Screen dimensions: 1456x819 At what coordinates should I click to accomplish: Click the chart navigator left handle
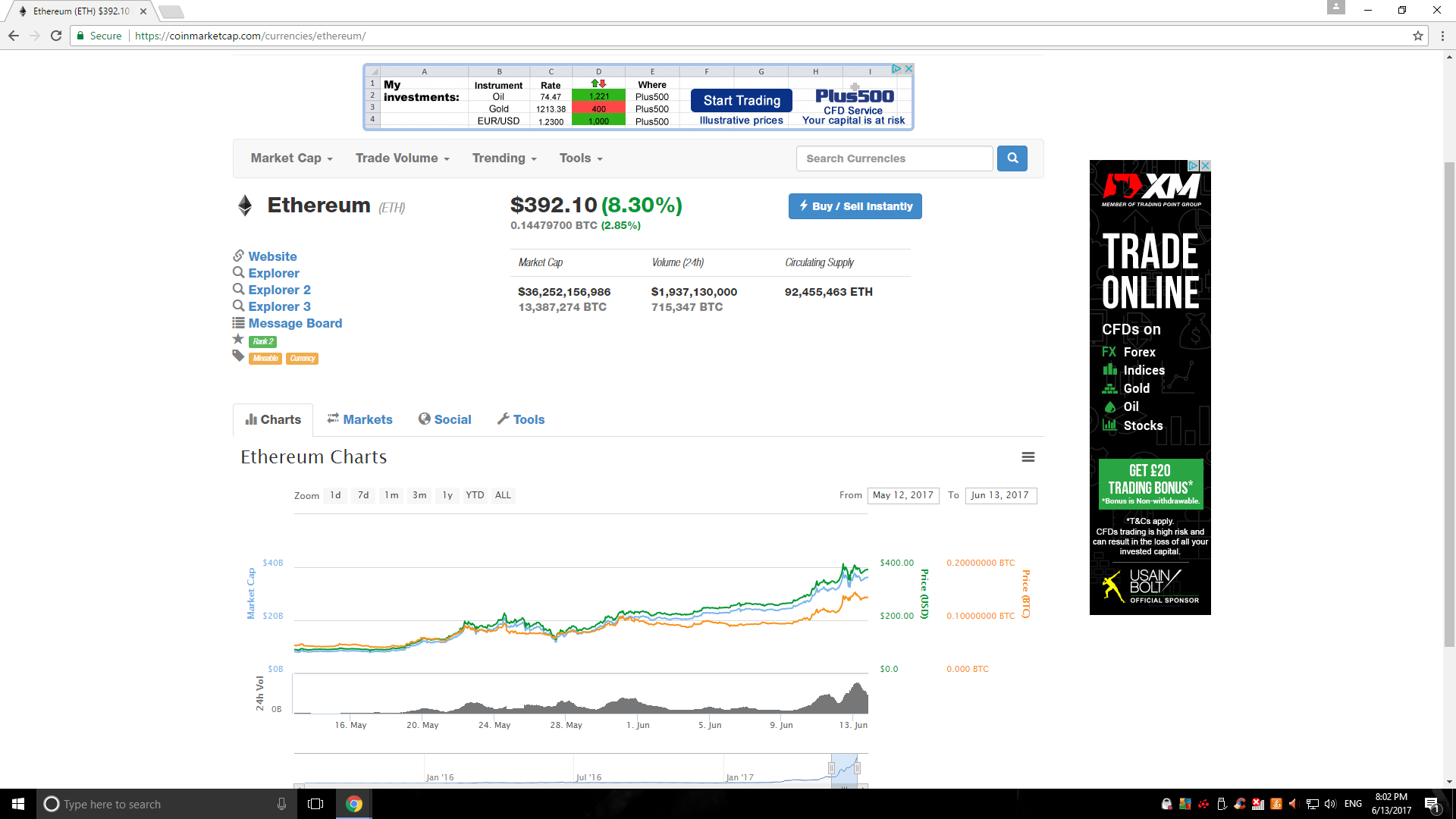(x=831, y=768)
